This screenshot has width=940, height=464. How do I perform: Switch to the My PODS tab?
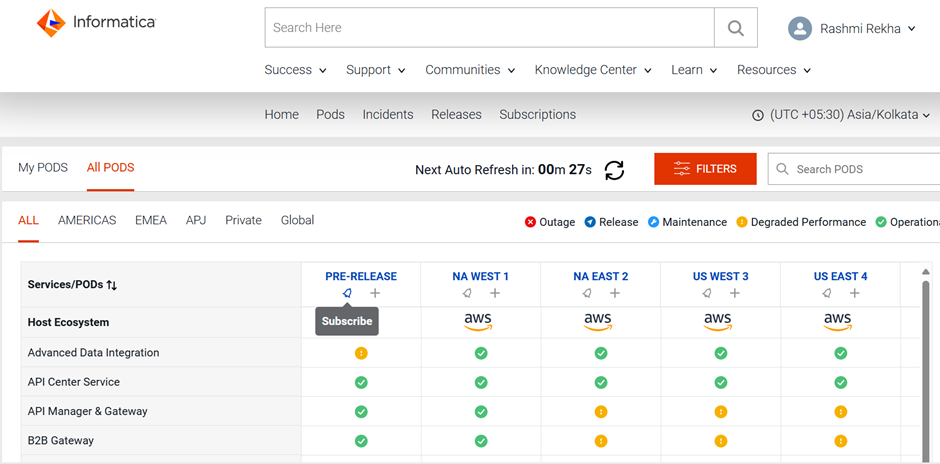coord(43,167)
